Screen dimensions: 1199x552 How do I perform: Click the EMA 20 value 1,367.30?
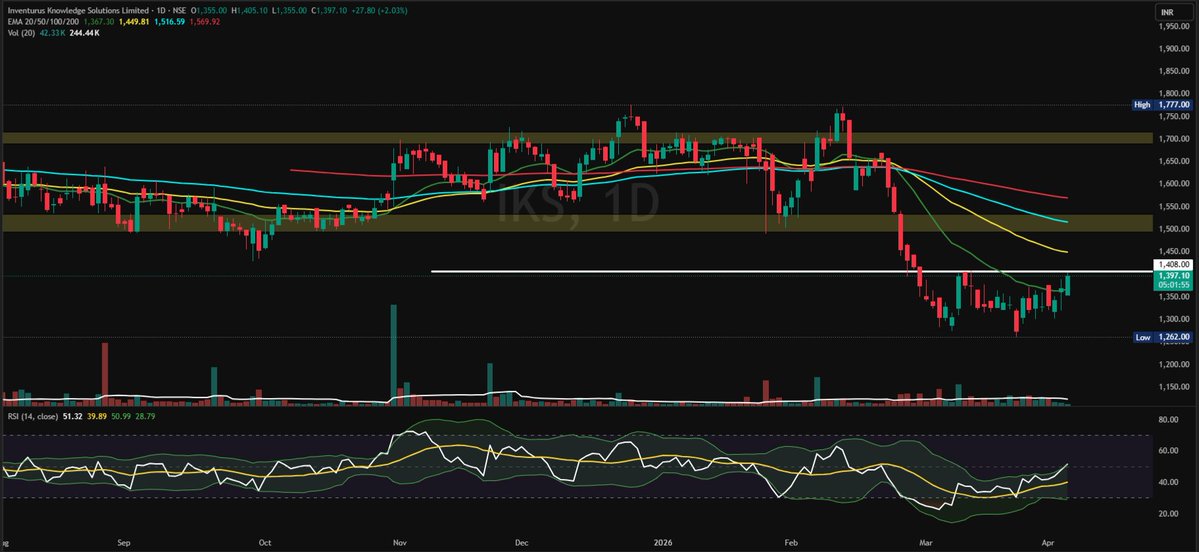coord(99,22)
